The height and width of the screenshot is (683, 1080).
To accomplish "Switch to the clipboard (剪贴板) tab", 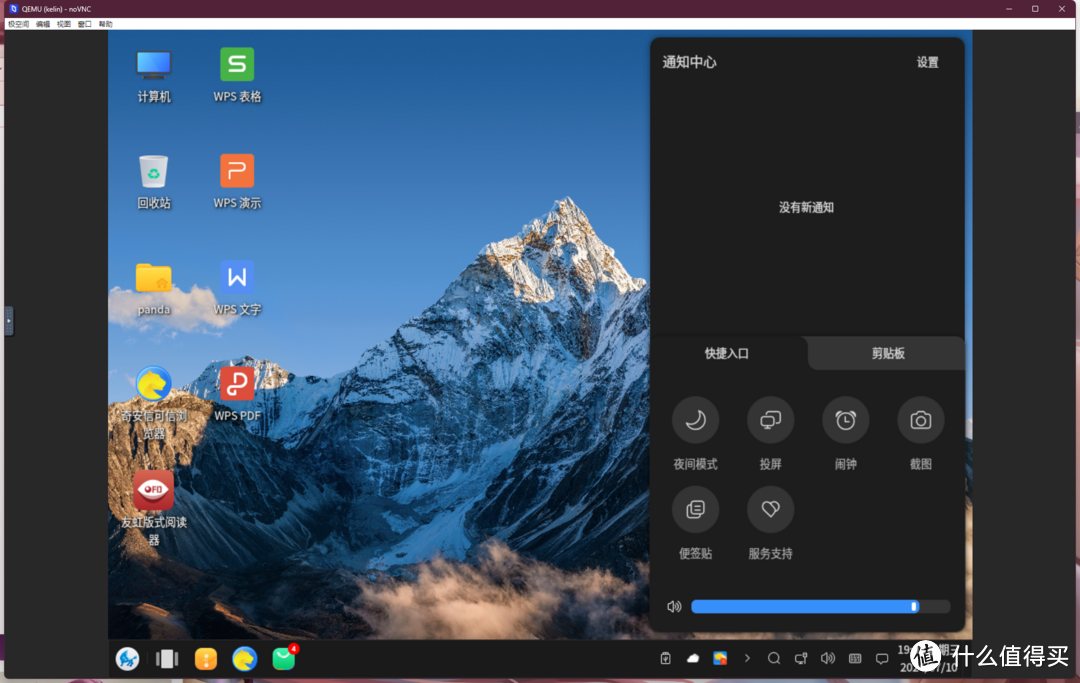I will pos(887,353).
